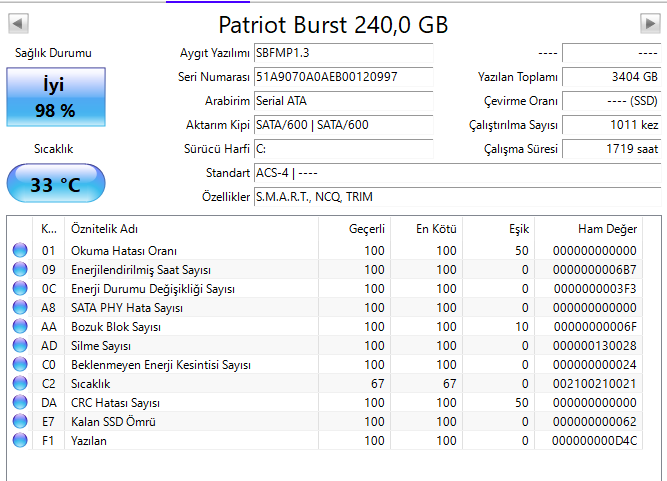Viewport: 667px width, 481px height.
Task: Select the CRC Hatası Sayısı row name
Action: (115, 403)
